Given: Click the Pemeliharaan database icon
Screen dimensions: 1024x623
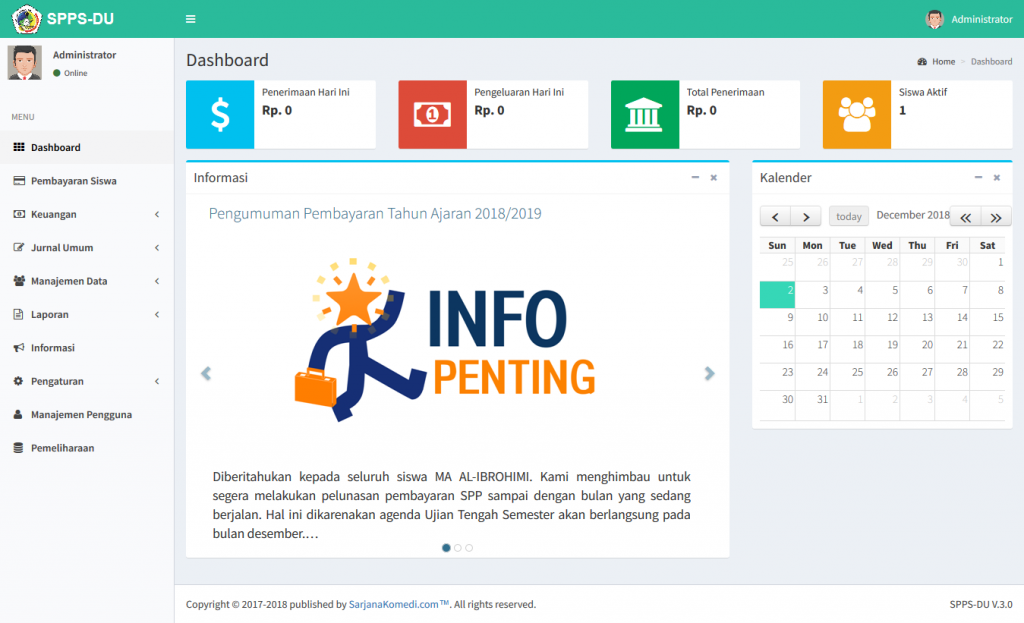Looking at the screenshot, I should 18,447.
